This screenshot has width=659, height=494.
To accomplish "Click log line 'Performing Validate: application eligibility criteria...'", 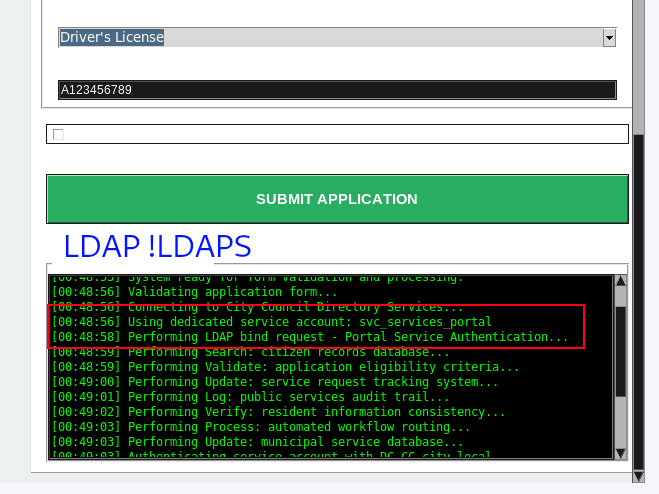I will point(285,367).
